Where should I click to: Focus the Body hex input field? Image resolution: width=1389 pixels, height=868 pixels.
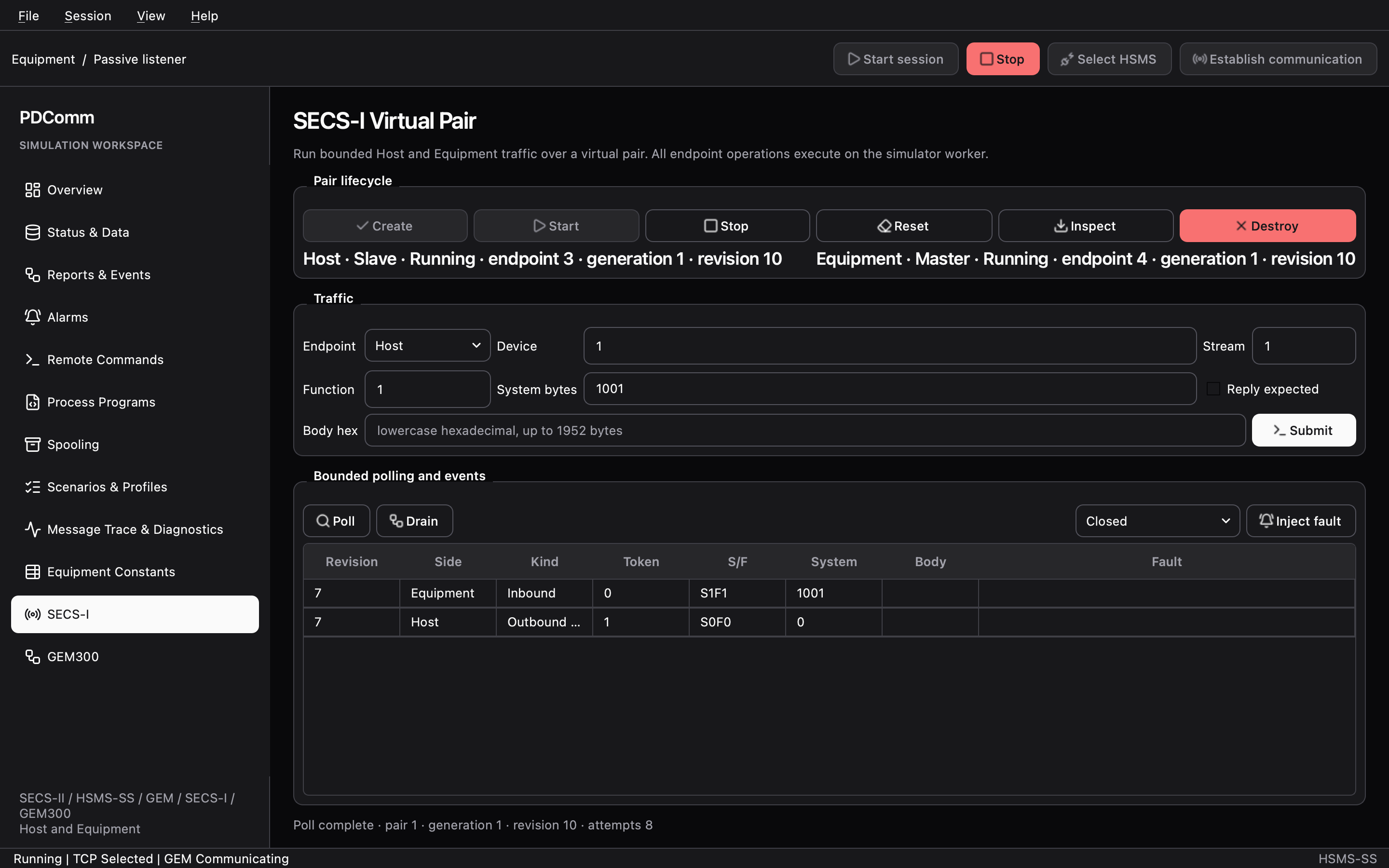pos(804,430)
